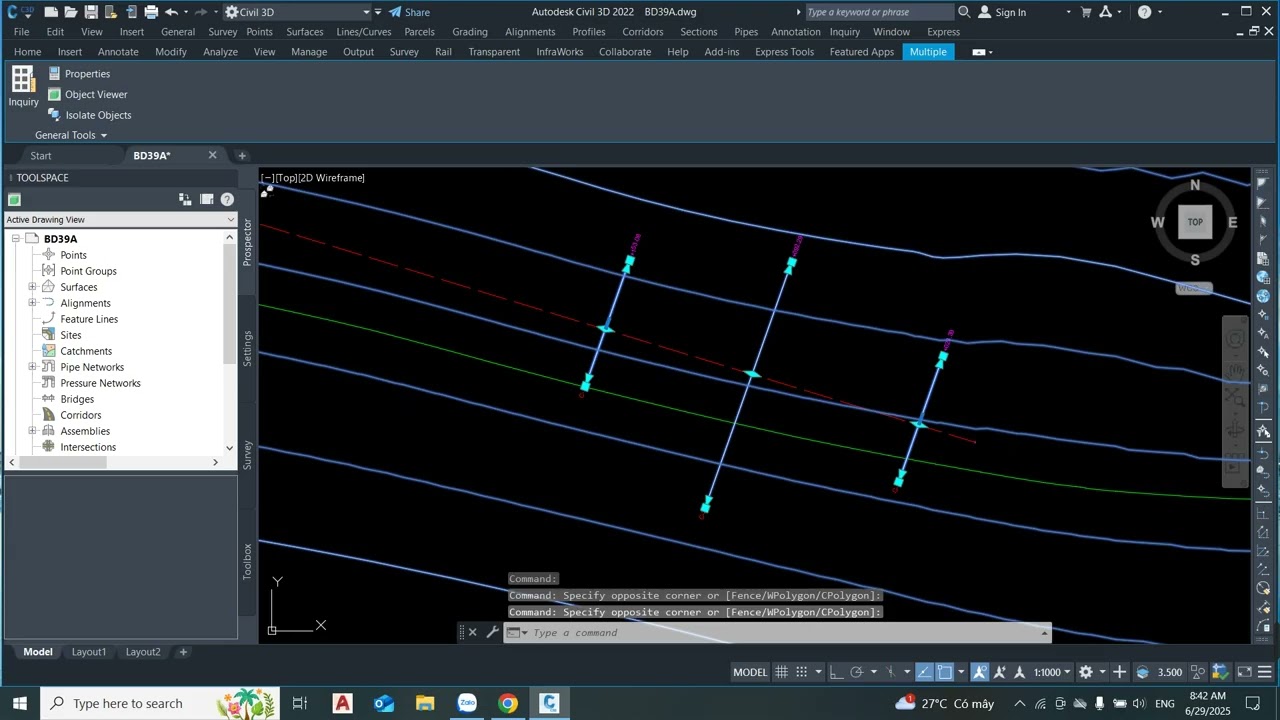Screen dimensions: 1280x720
Task: Expand the Surfaces tree node
Action: pyautogui.click(x=32, y=287)
